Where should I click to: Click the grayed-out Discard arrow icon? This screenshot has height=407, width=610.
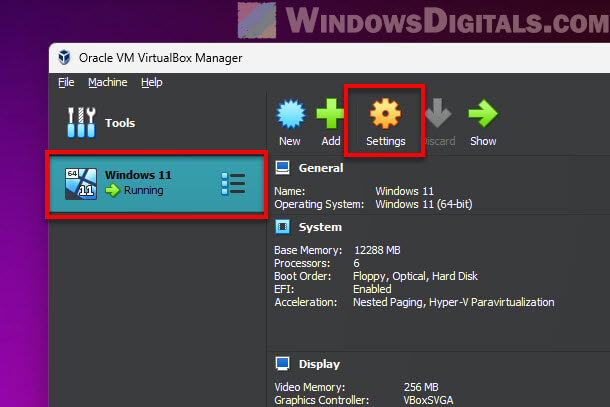(438, 113)
